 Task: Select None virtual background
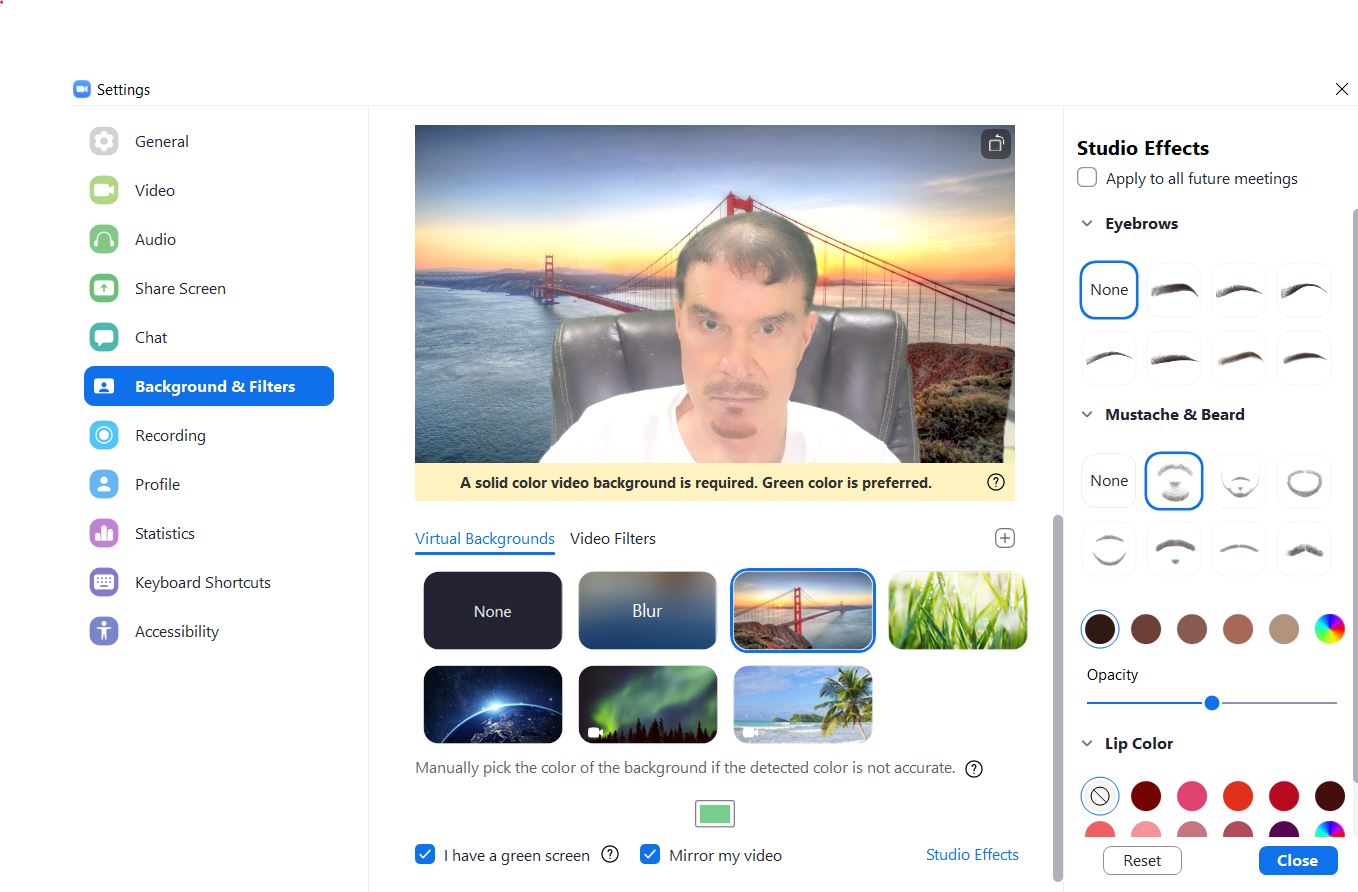pos(493,611)
